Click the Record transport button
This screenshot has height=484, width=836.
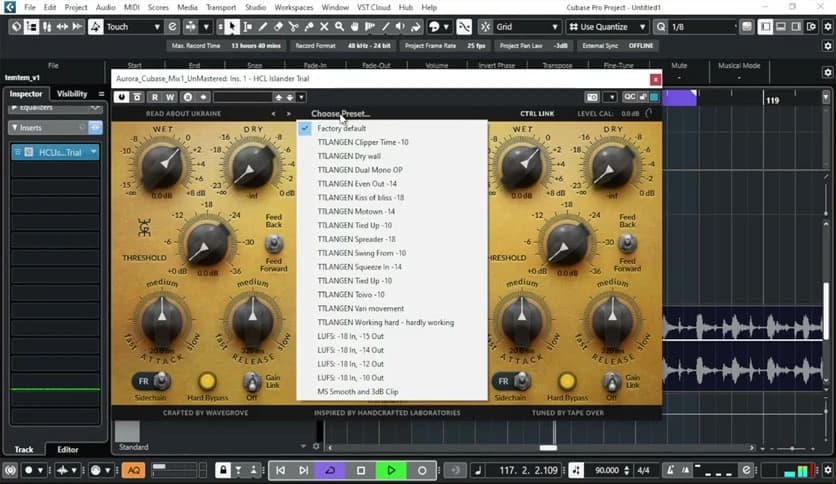[x=422, y=470]
